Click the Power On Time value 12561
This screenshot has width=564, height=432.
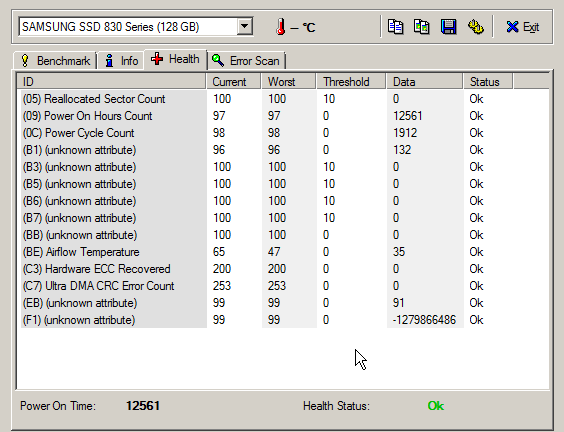point(143,406)
